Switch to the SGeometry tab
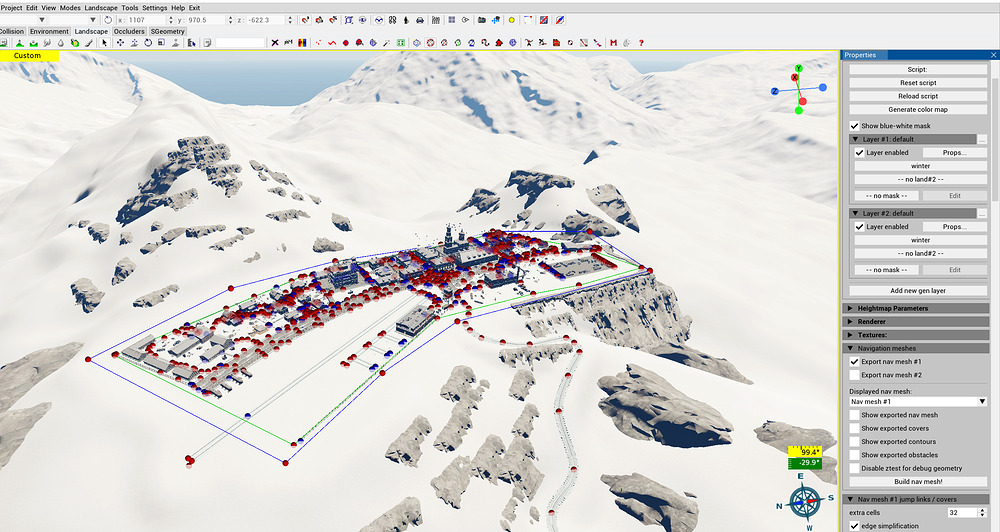The height and width of the screenshot is (532, 1000). (x=168, y=31)
